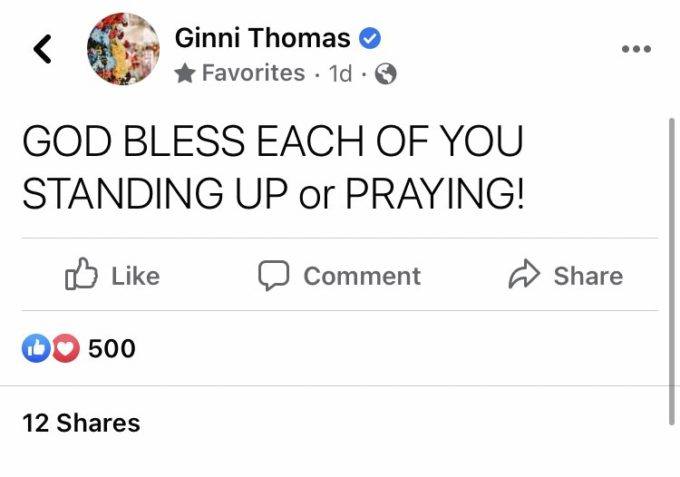
Task: Go back using the left chevron arrow
Action: tap(42, 49)
